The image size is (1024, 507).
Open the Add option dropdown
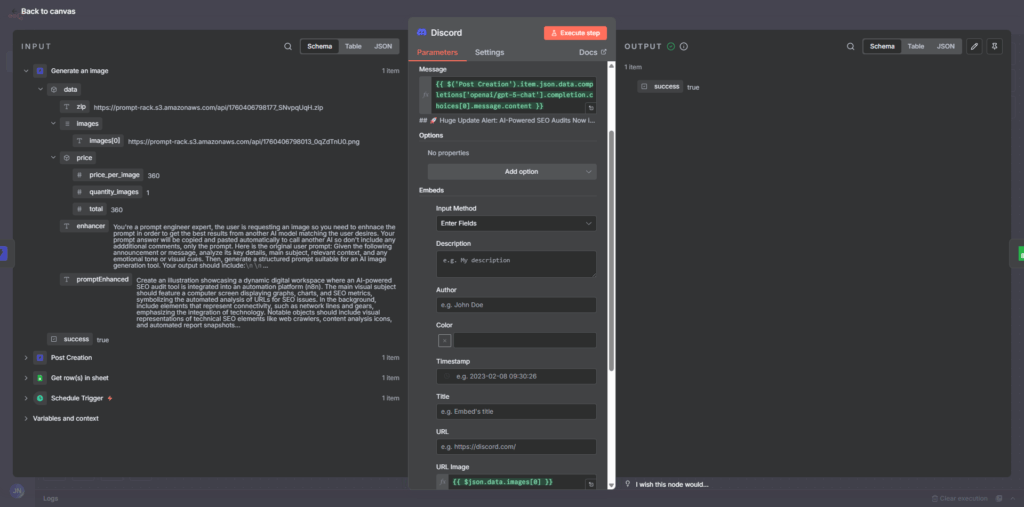pyautogui.click(x=511, y=171)
